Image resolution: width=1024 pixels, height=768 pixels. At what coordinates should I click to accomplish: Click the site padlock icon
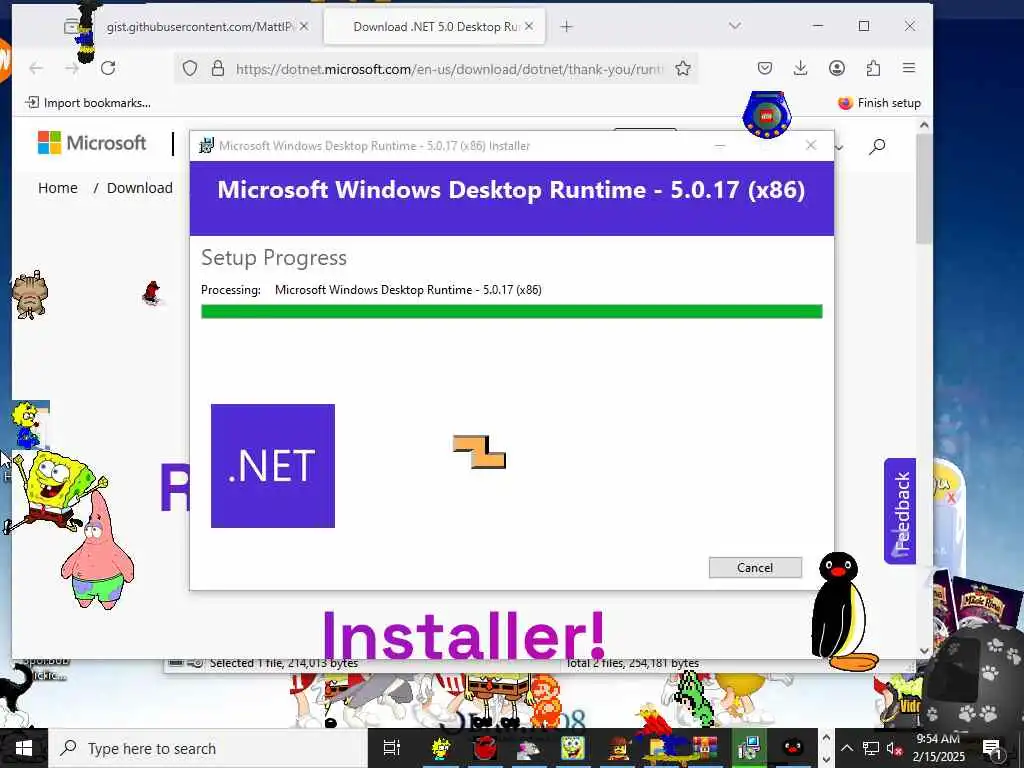(x=218, y=69)
